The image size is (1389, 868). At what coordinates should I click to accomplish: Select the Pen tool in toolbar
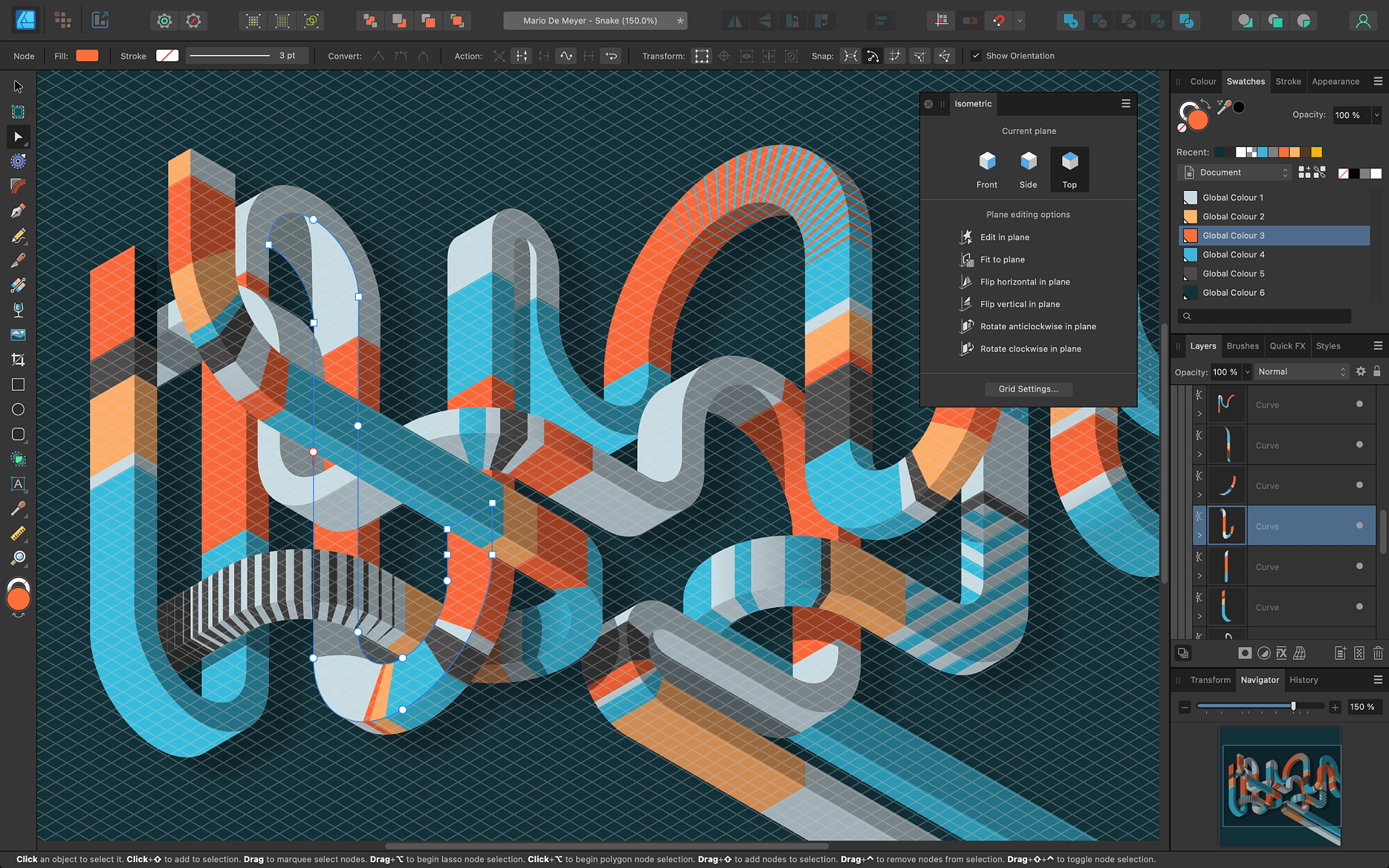pos(17,210)
